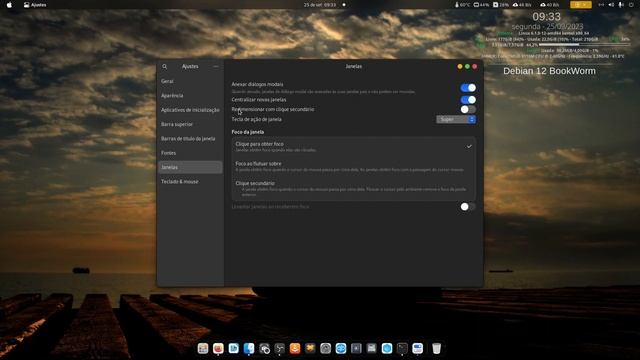The height and width of the screenshot is (360, 640).
Task: Open Barras de título da janela in sidebar
Action: 190,138
